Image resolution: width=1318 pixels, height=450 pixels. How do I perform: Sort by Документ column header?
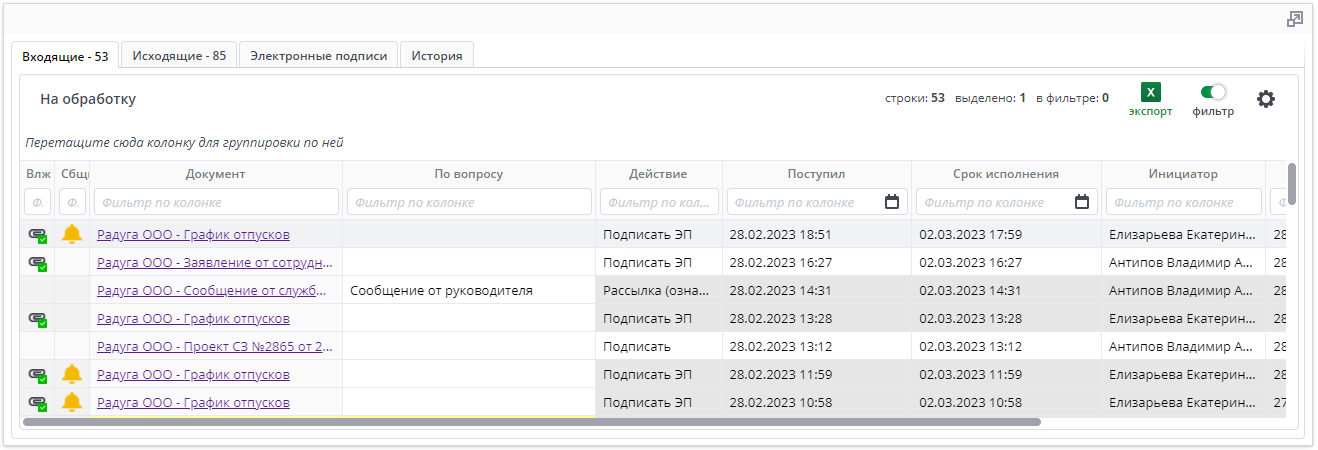[215, 174]
